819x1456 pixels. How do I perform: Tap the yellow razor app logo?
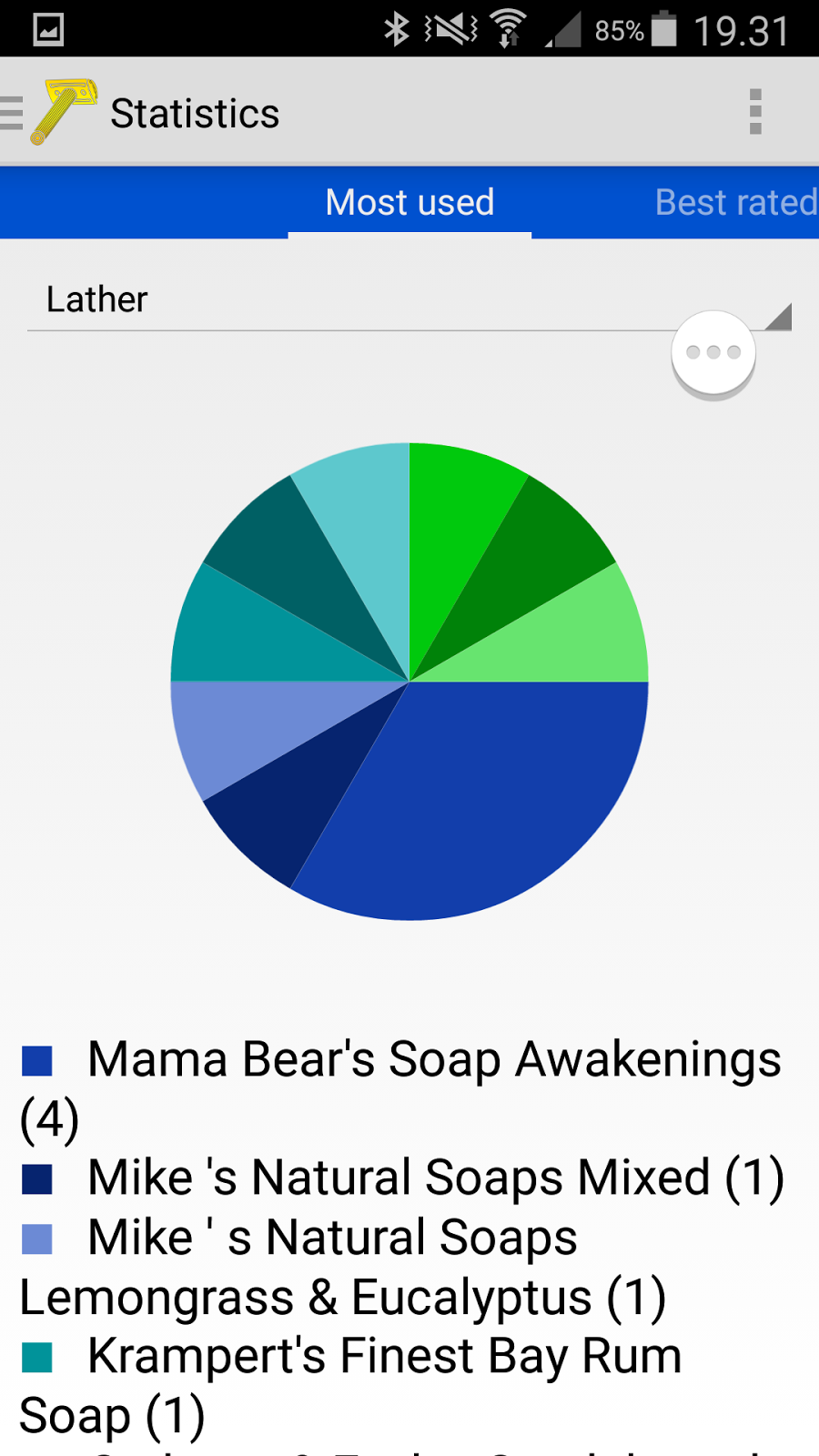coord(64,112)
